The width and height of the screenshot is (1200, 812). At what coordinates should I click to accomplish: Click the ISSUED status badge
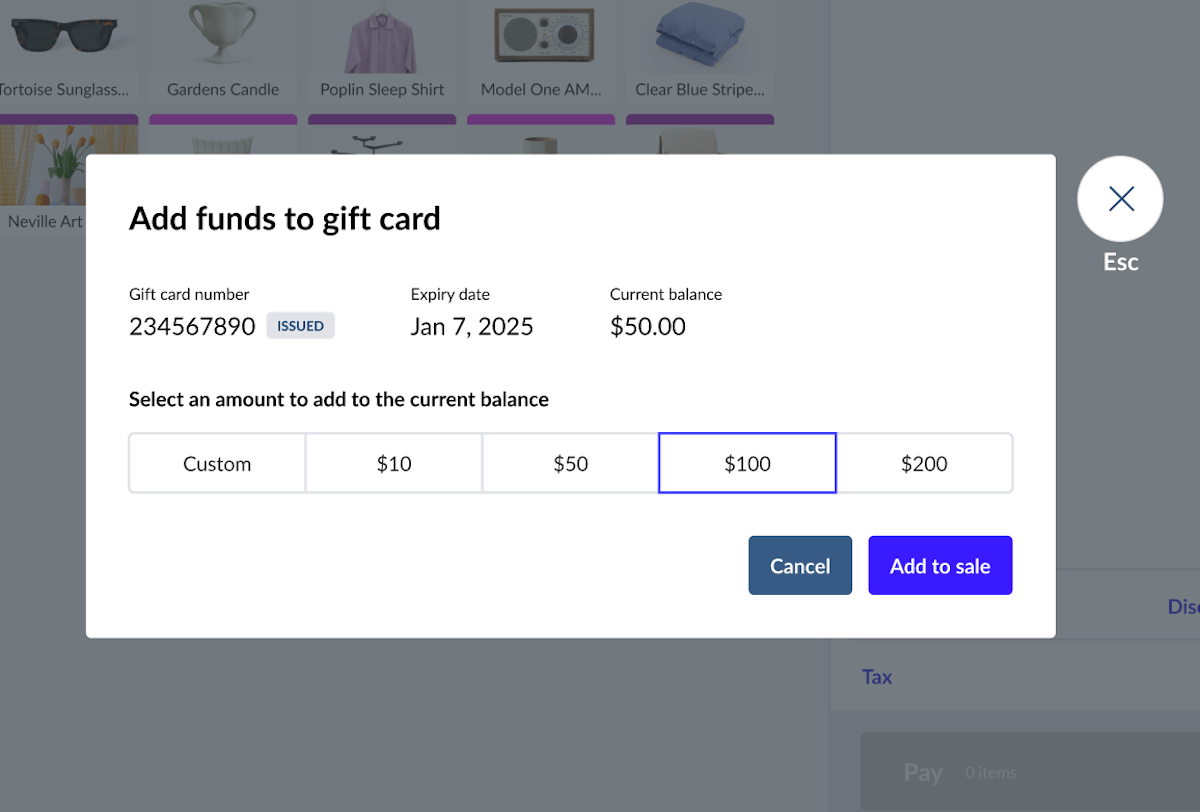coord(300,326)
